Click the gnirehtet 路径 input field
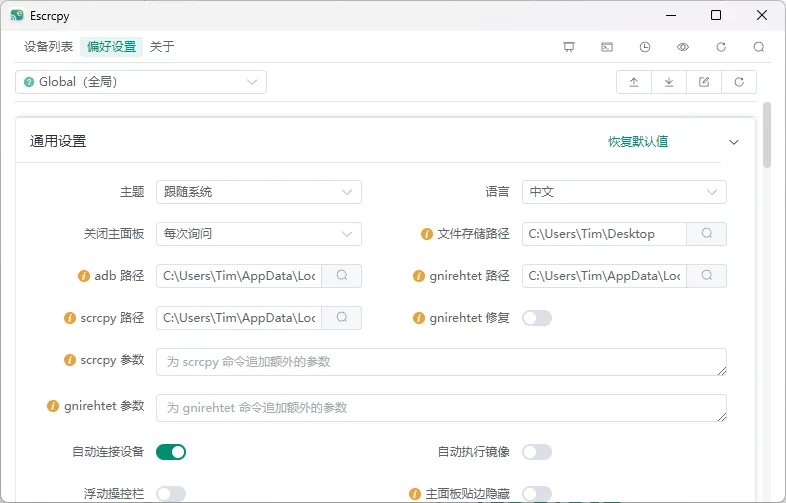Image resolution: width=786 pixels, height=503 pixels. pyautogui.click(x=604, y=276)
